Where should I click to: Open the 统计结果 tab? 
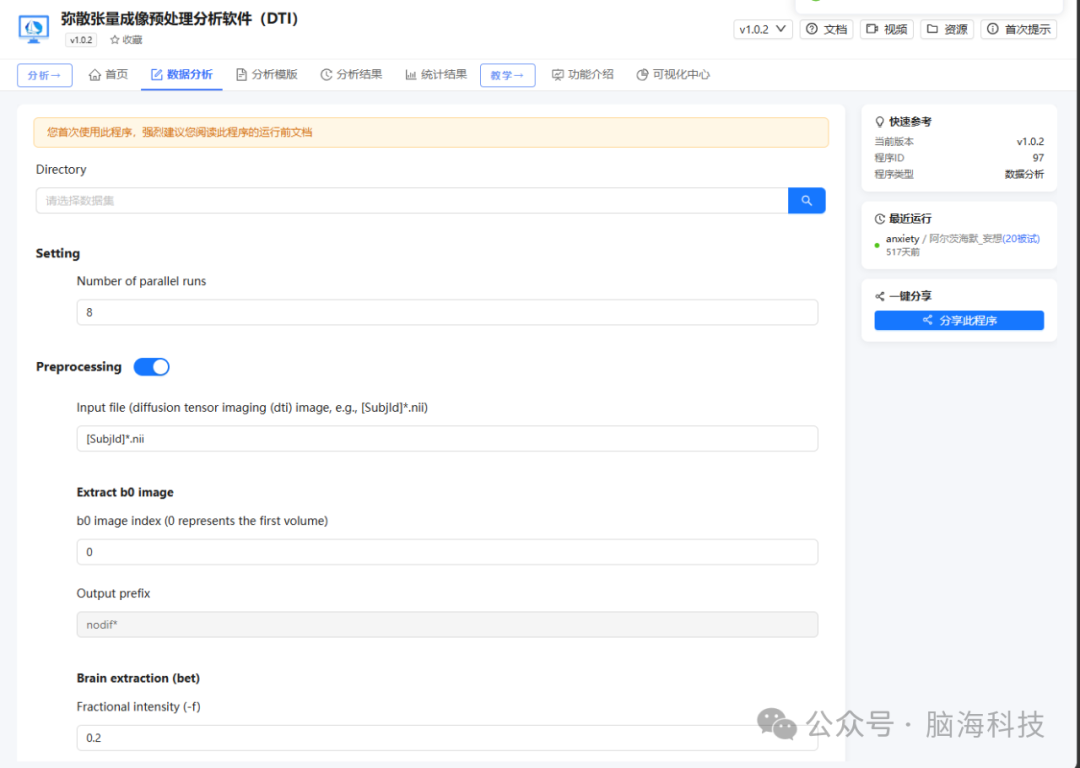(436, 74)
